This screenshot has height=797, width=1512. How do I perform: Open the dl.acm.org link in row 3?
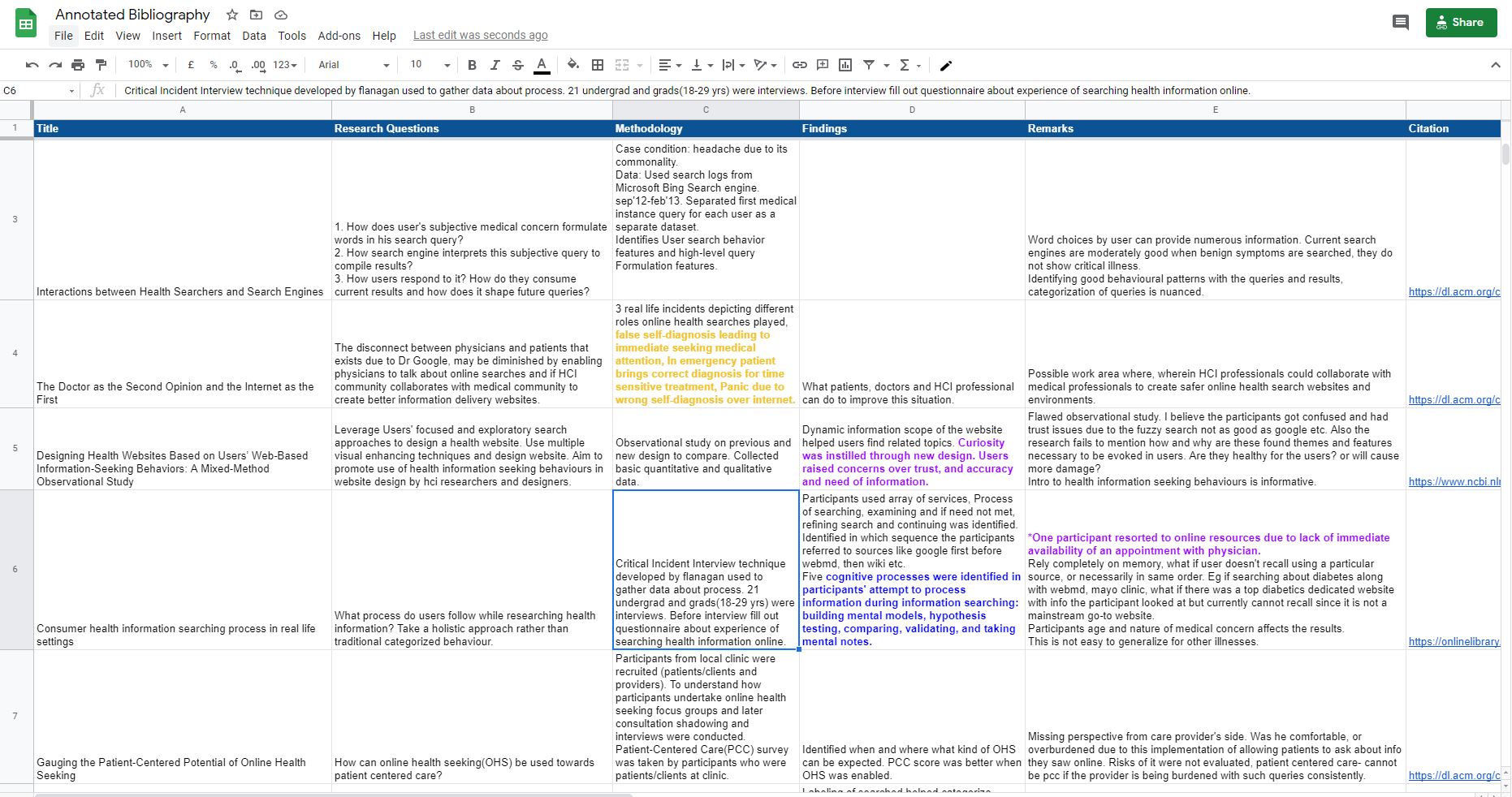1454,291
